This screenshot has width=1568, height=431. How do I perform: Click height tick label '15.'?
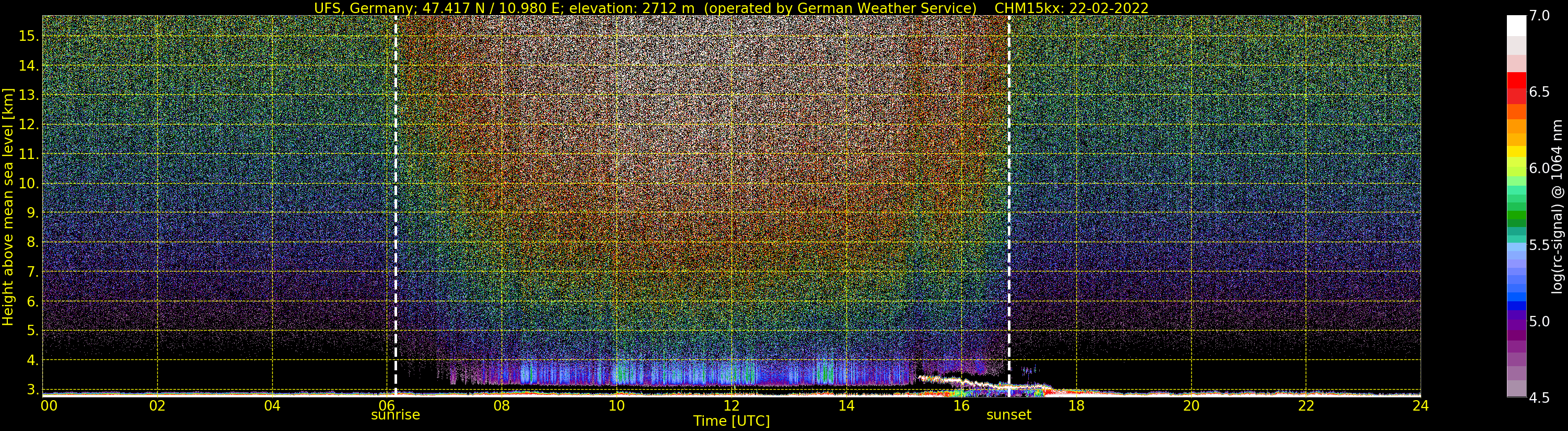tap(28, 36)
